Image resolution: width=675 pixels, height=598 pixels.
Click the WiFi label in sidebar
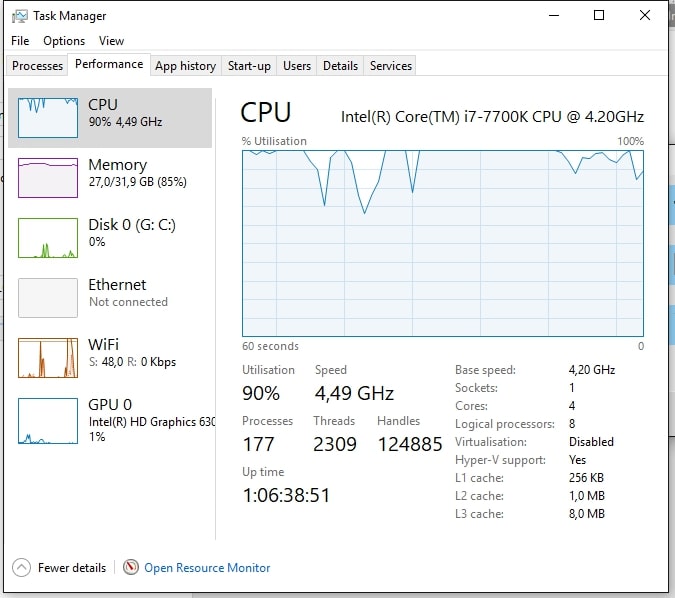103,344
